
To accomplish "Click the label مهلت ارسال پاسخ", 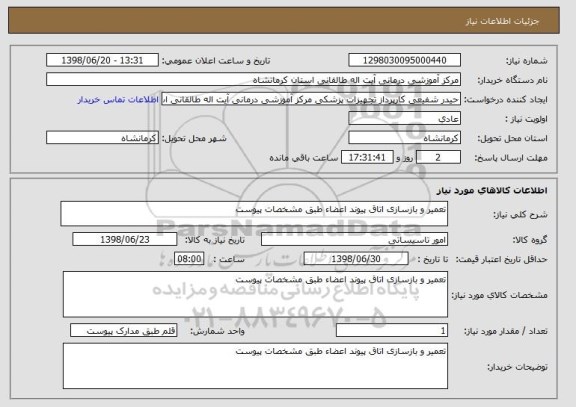I will click(x=511, y=158).
